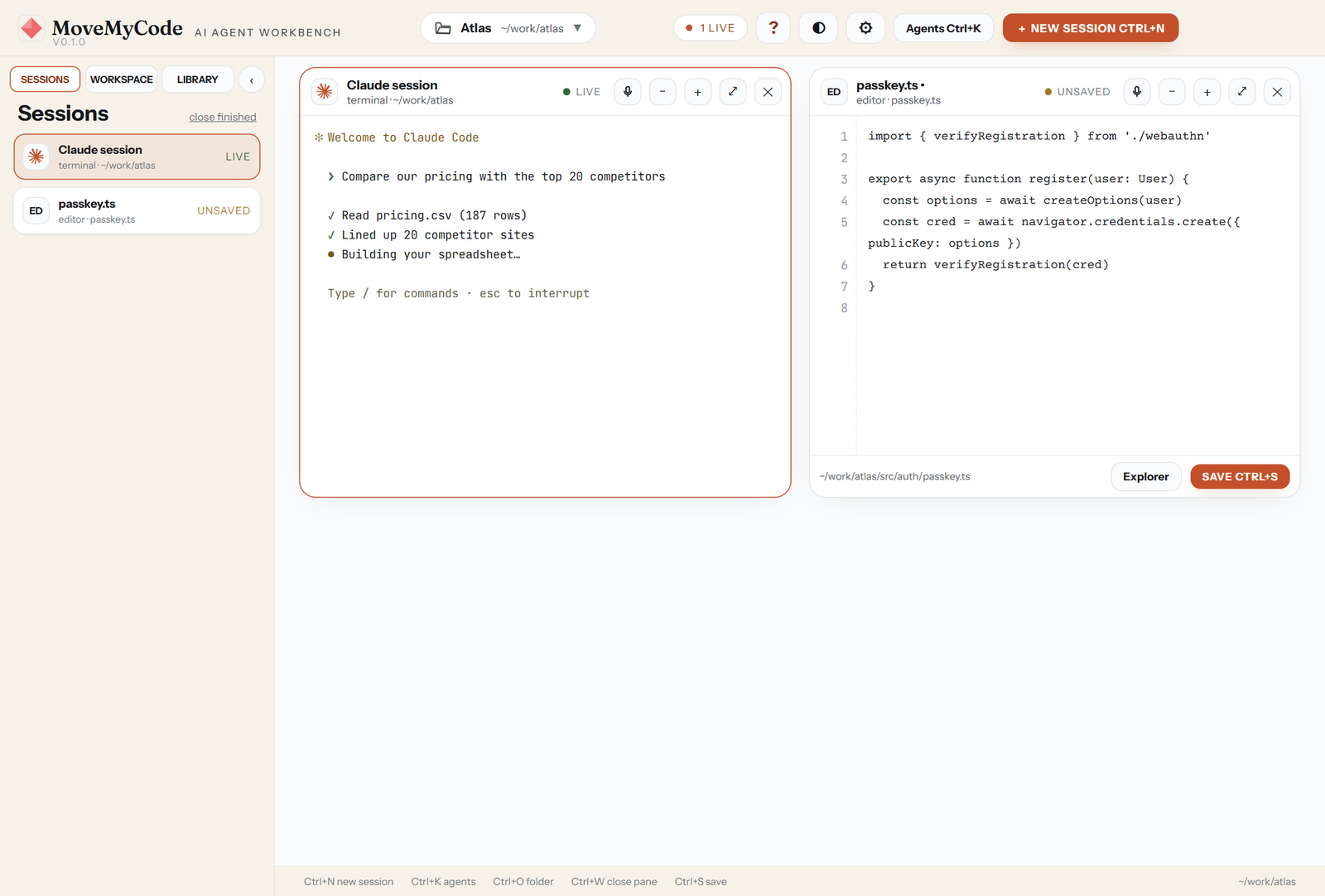Click the UNSAVED status in editor header
The height and width of the screenshot is (896, 1325).
pos(1077,92)
